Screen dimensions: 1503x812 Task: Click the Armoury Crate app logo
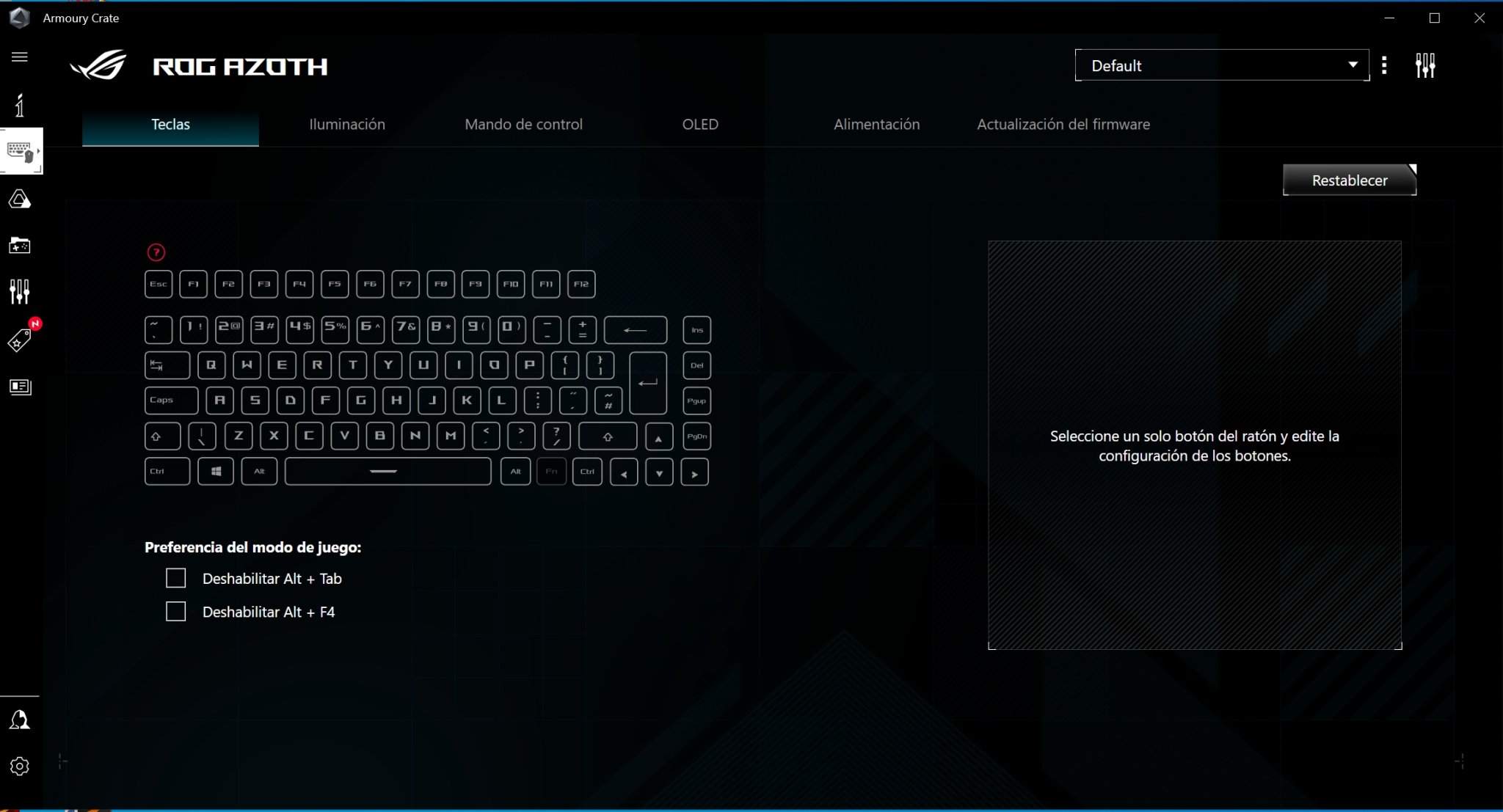[x=20, y=18]
